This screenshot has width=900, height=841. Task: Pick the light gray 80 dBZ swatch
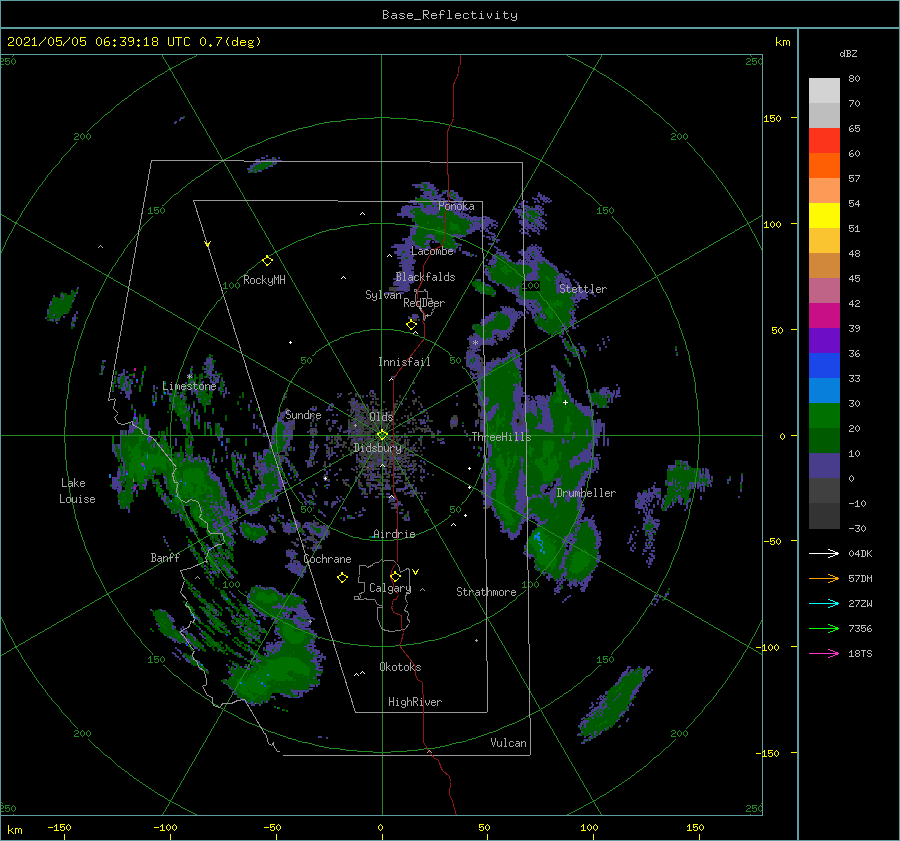pyautogui.click(x=824, y=91)
